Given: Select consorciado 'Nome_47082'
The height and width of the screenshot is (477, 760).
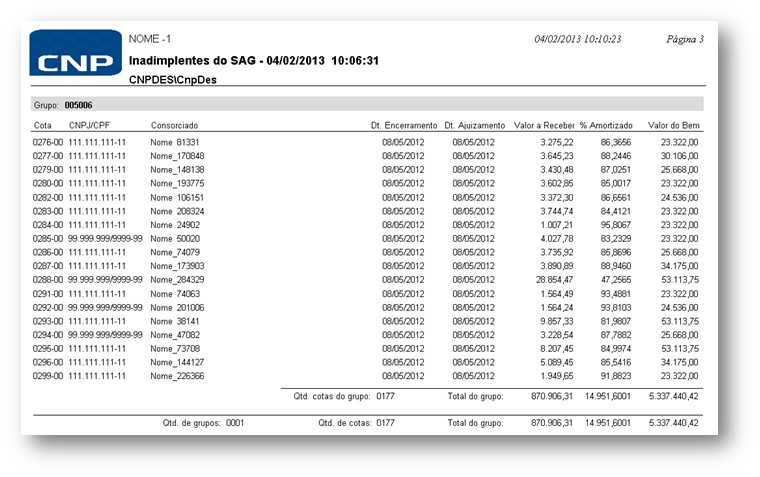Looking at the screenshot, I should [175, 335].
